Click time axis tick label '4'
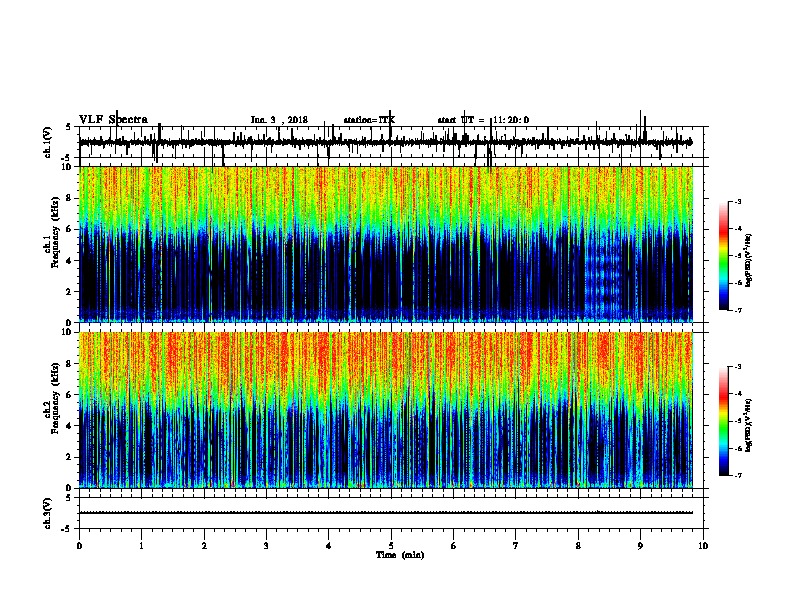792x612 pixels. point(328,546)
